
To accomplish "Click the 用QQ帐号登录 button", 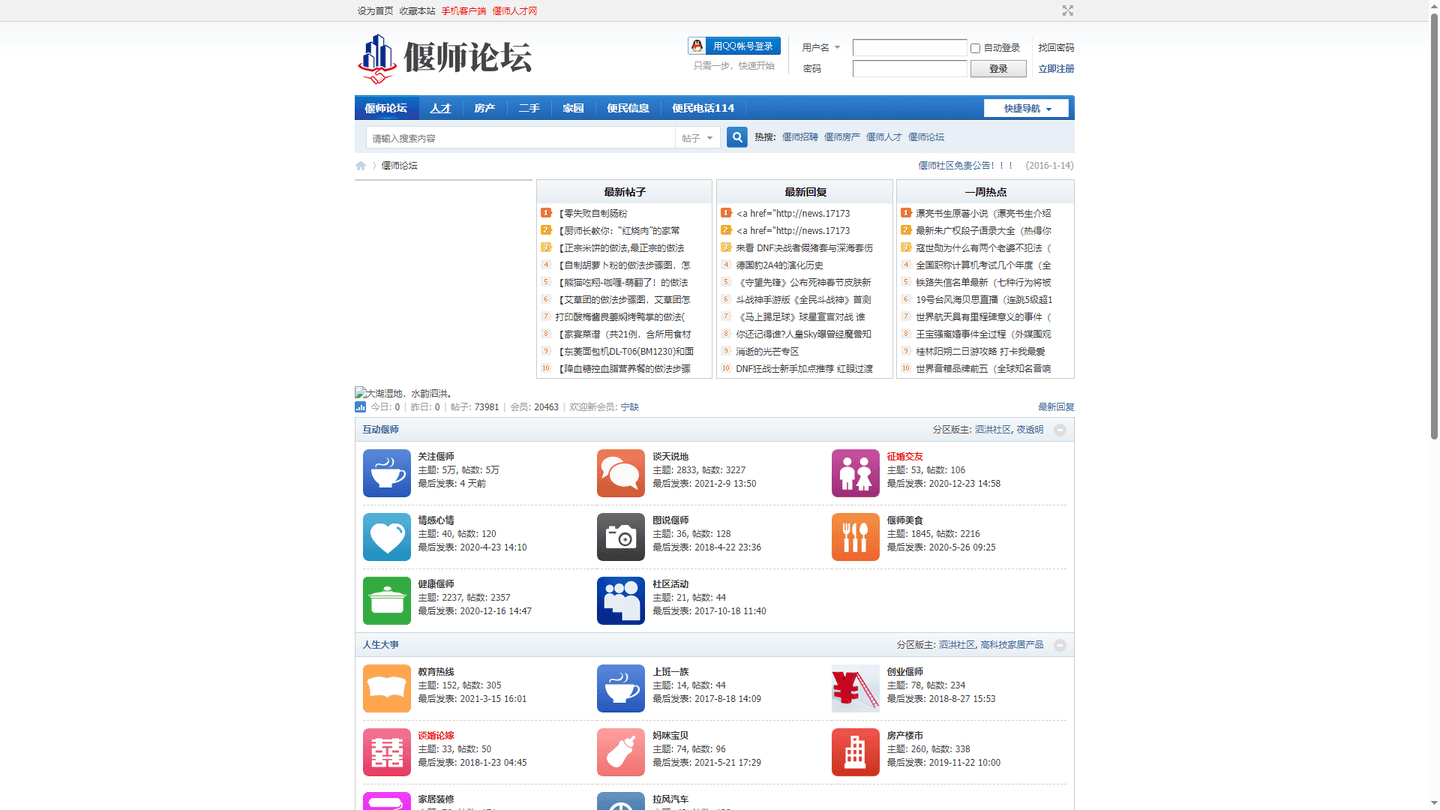I will [x=734, y=46].
